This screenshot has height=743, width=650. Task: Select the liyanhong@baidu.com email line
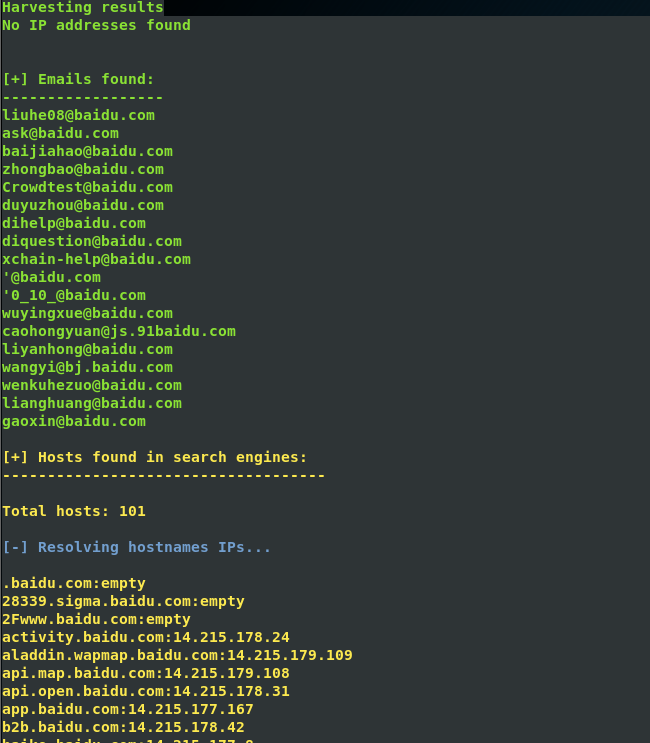[87, 349]
